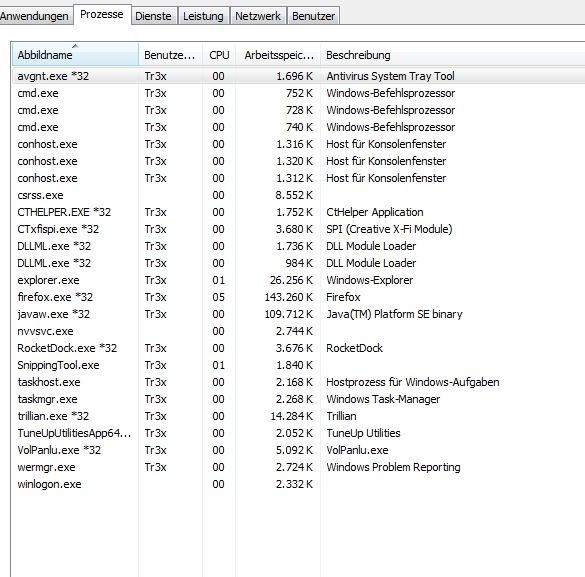Select the nvvsvc.exe process
This screenshot has width=585, height=577.
click(298, 331)
